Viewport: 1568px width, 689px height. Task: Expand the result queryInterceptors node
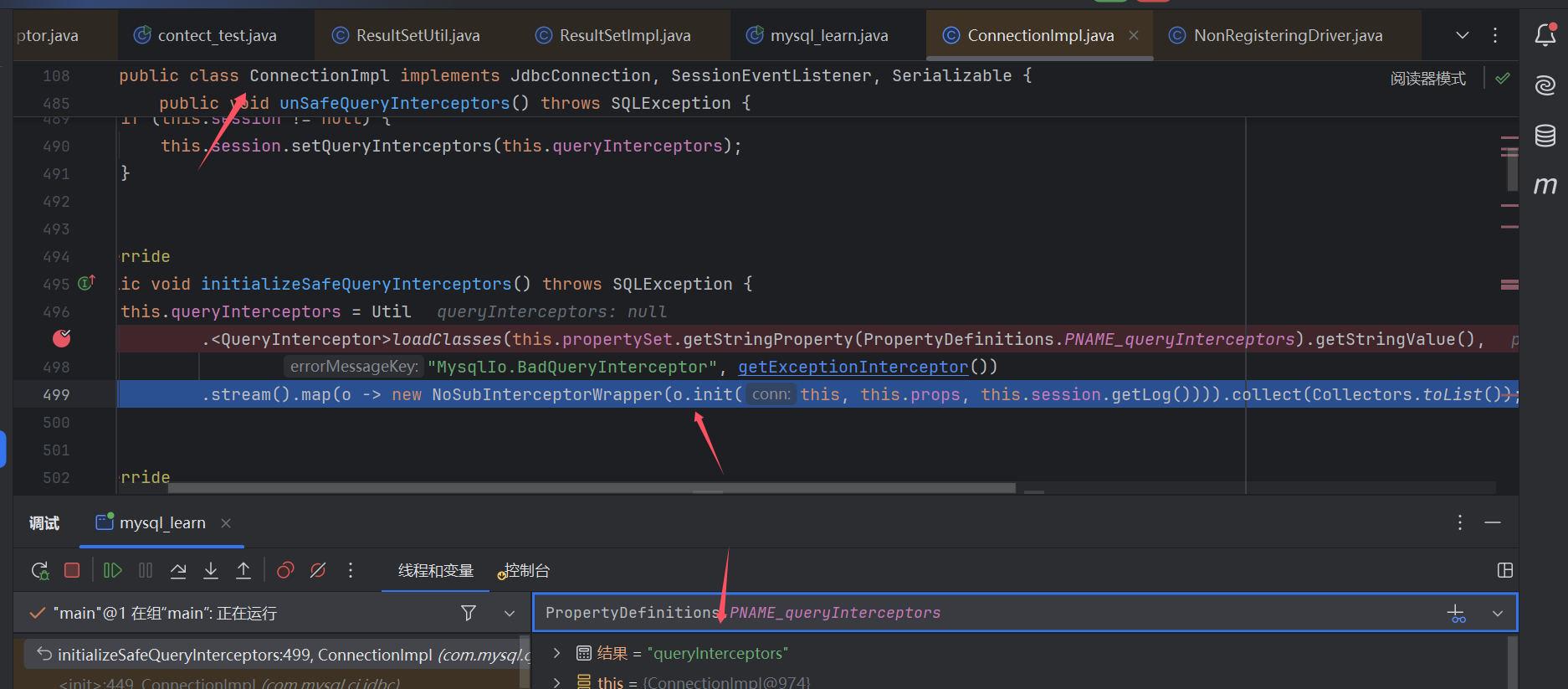point(557,652)
